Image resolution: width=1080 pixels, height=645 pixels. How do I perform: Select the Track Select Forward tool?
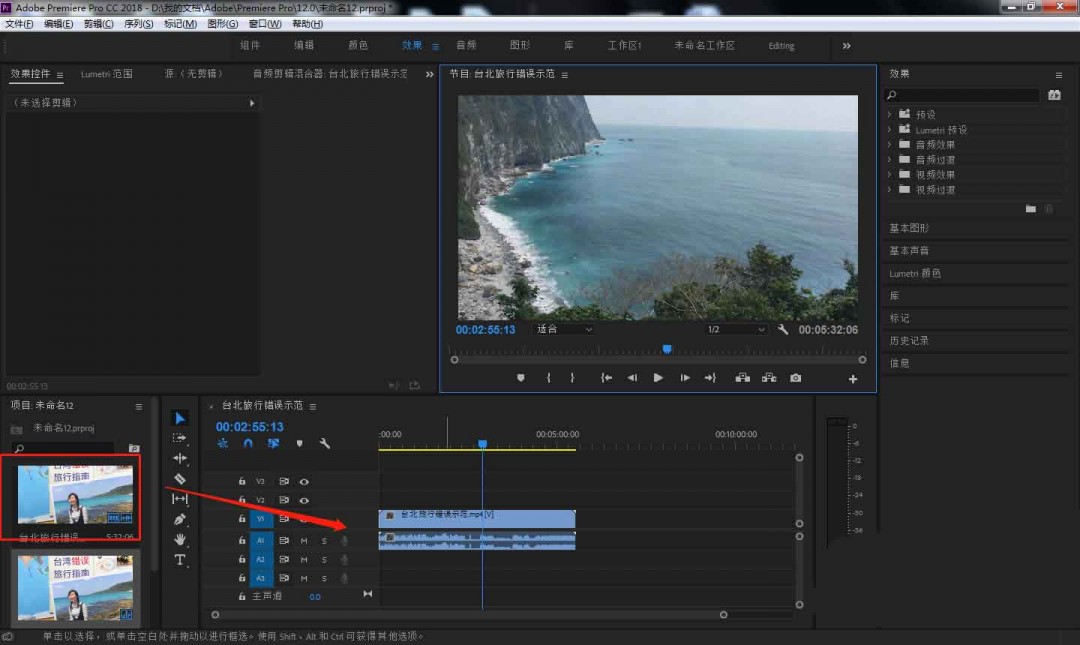[x=180, y=438]
